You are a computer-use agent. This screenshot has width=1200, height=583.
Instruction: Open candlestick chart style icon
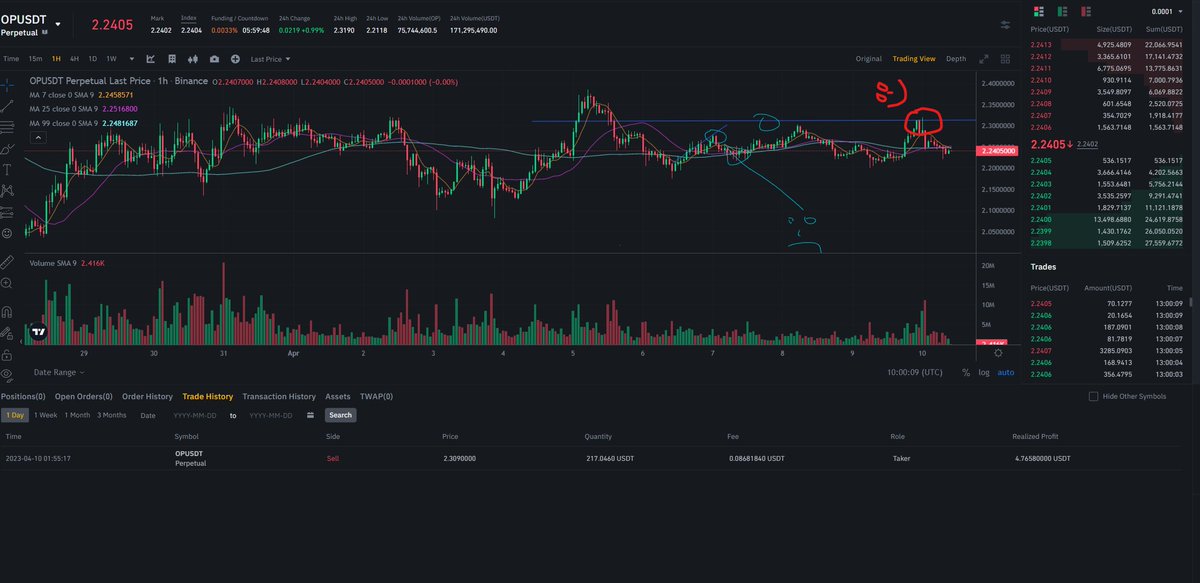tap(192, 59)
